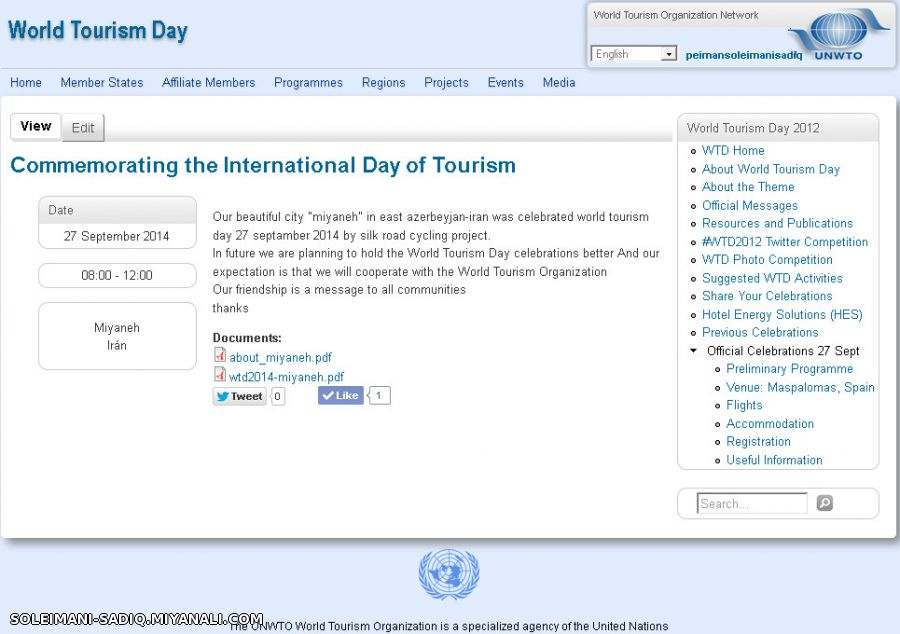Click the World Tourism Organization Network label
The height and width of the screenshot is (634, 900).
point(676,15)
